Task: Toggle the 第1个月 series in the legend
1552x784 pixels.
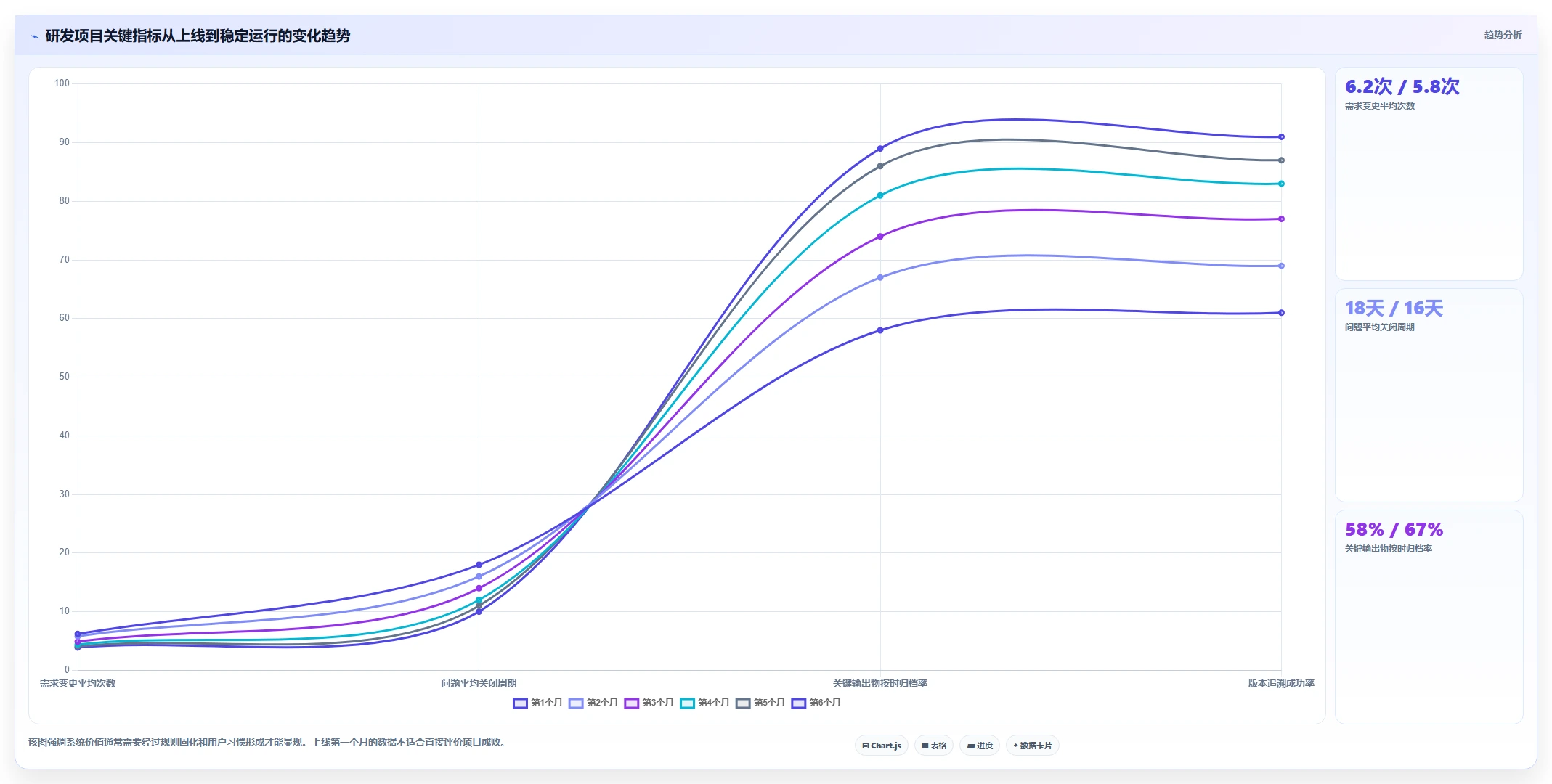Action: pyautogui.click(x=537, y=703)
